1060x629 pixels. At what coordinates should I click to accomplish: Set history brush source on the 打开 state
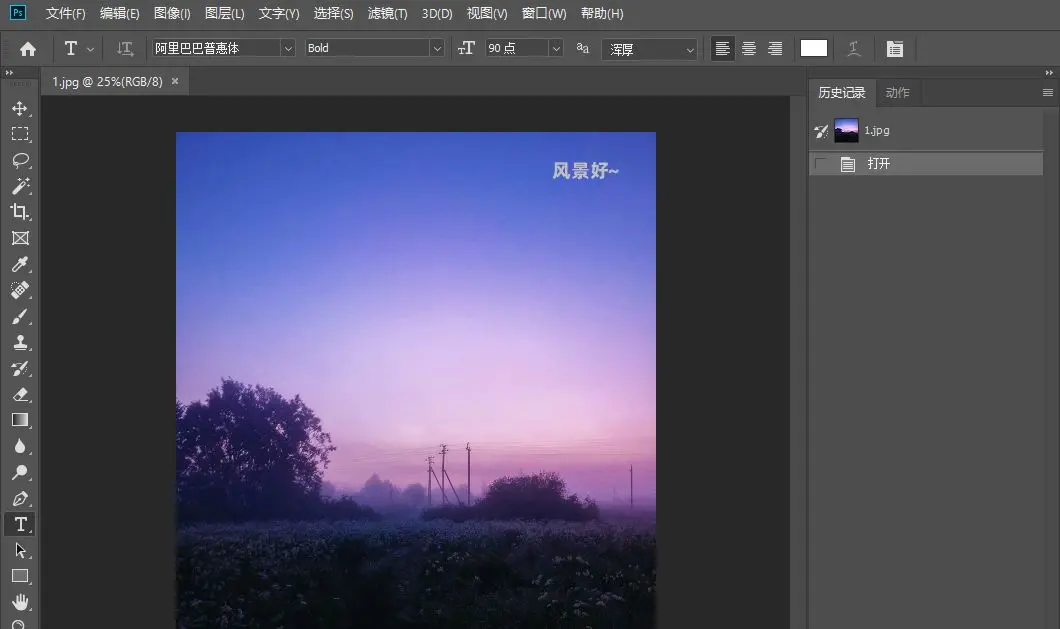[822, 163]
